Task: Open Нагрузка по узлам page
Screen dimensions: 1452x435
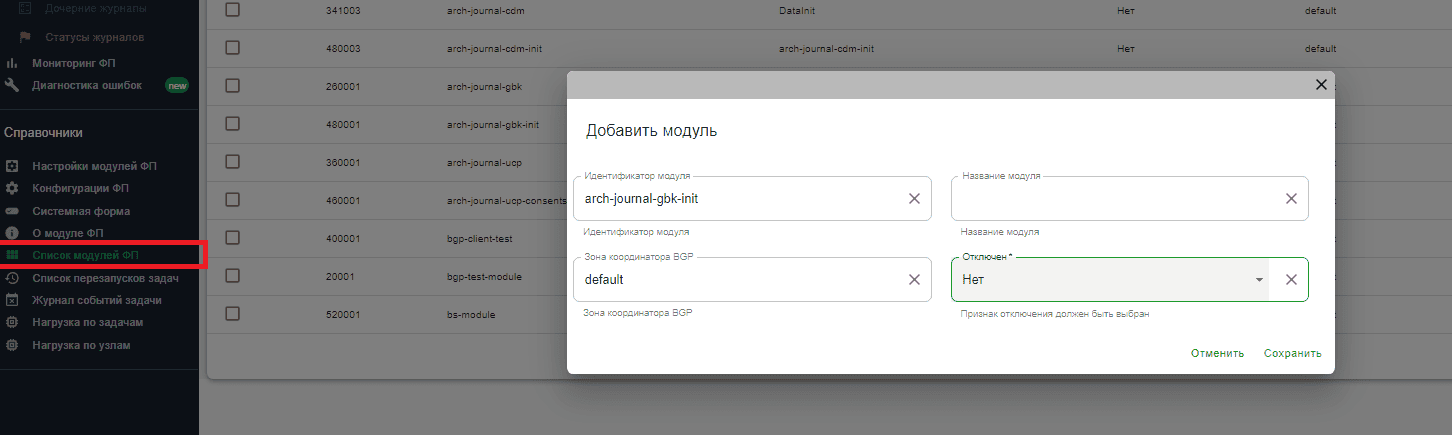Action: pos(81,345)
